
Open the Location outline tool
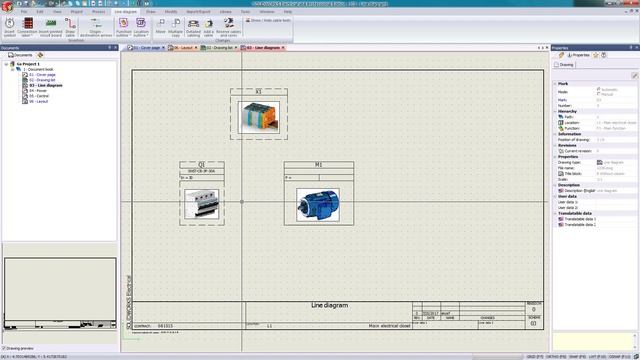pos(141,27)
